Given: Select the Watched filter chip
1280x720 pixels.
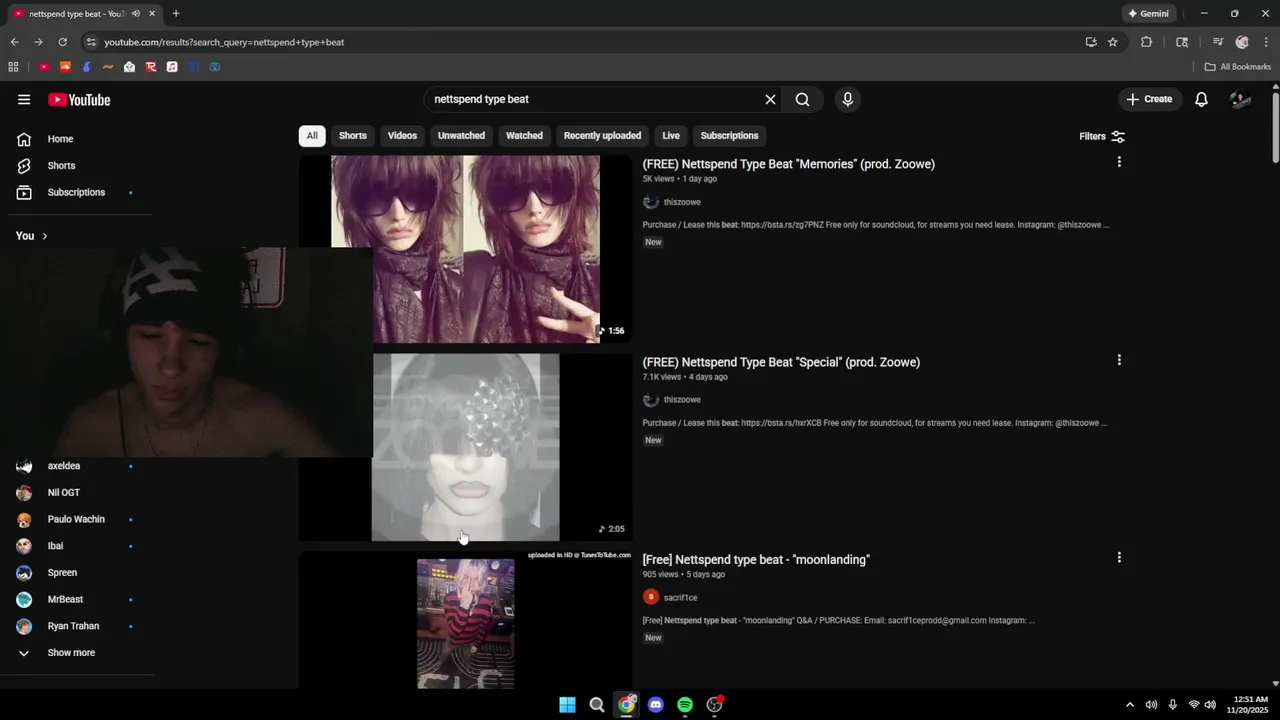Looking at the screenshot, I should tap(524, 136).
